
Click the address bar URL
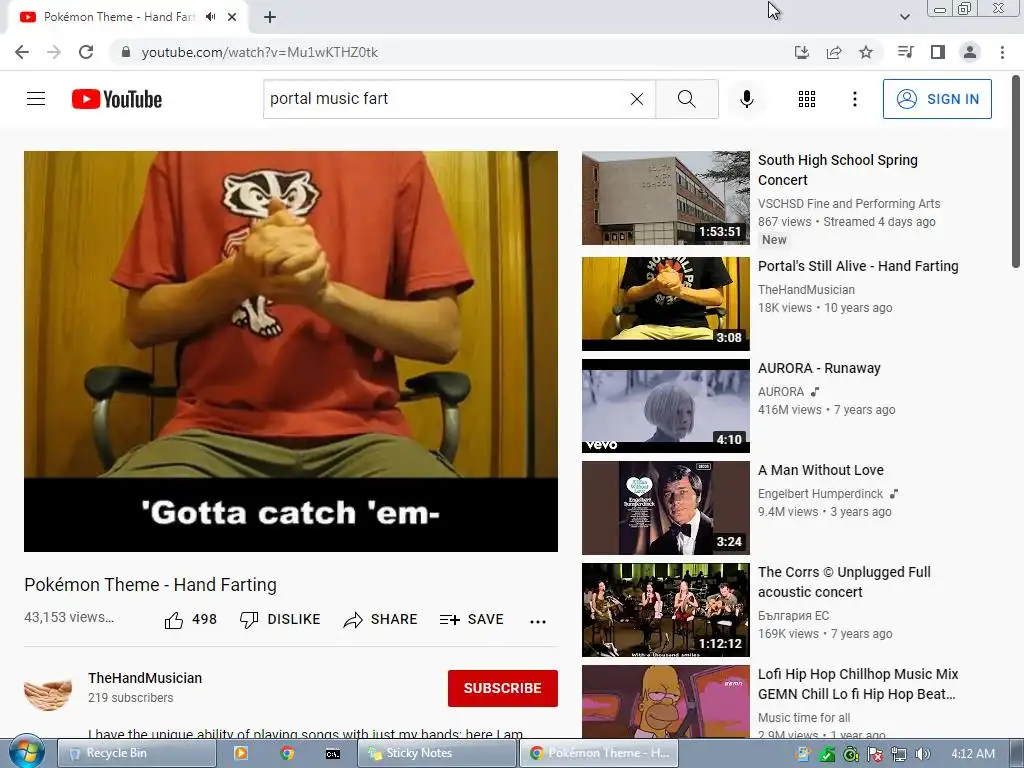(259, 52)
